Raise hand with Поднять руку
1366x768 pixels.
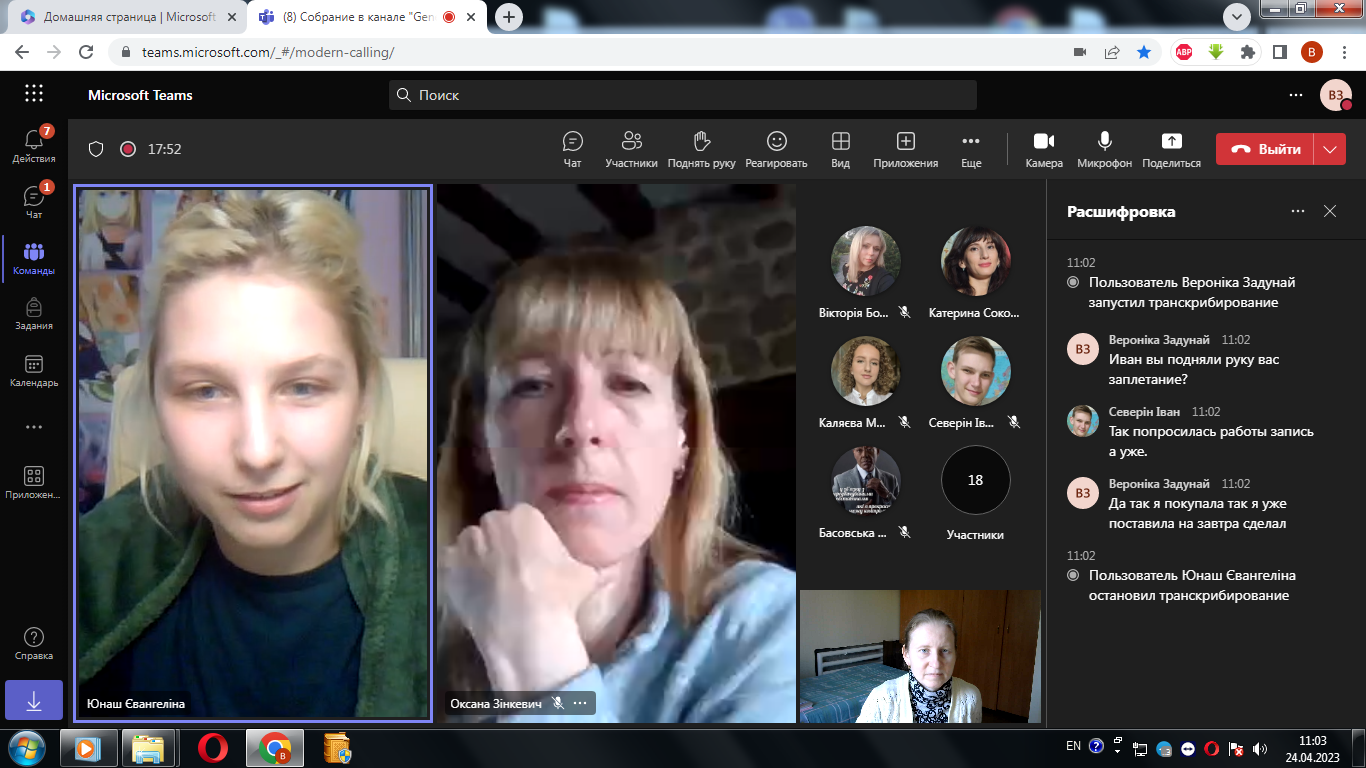point(701,149)
